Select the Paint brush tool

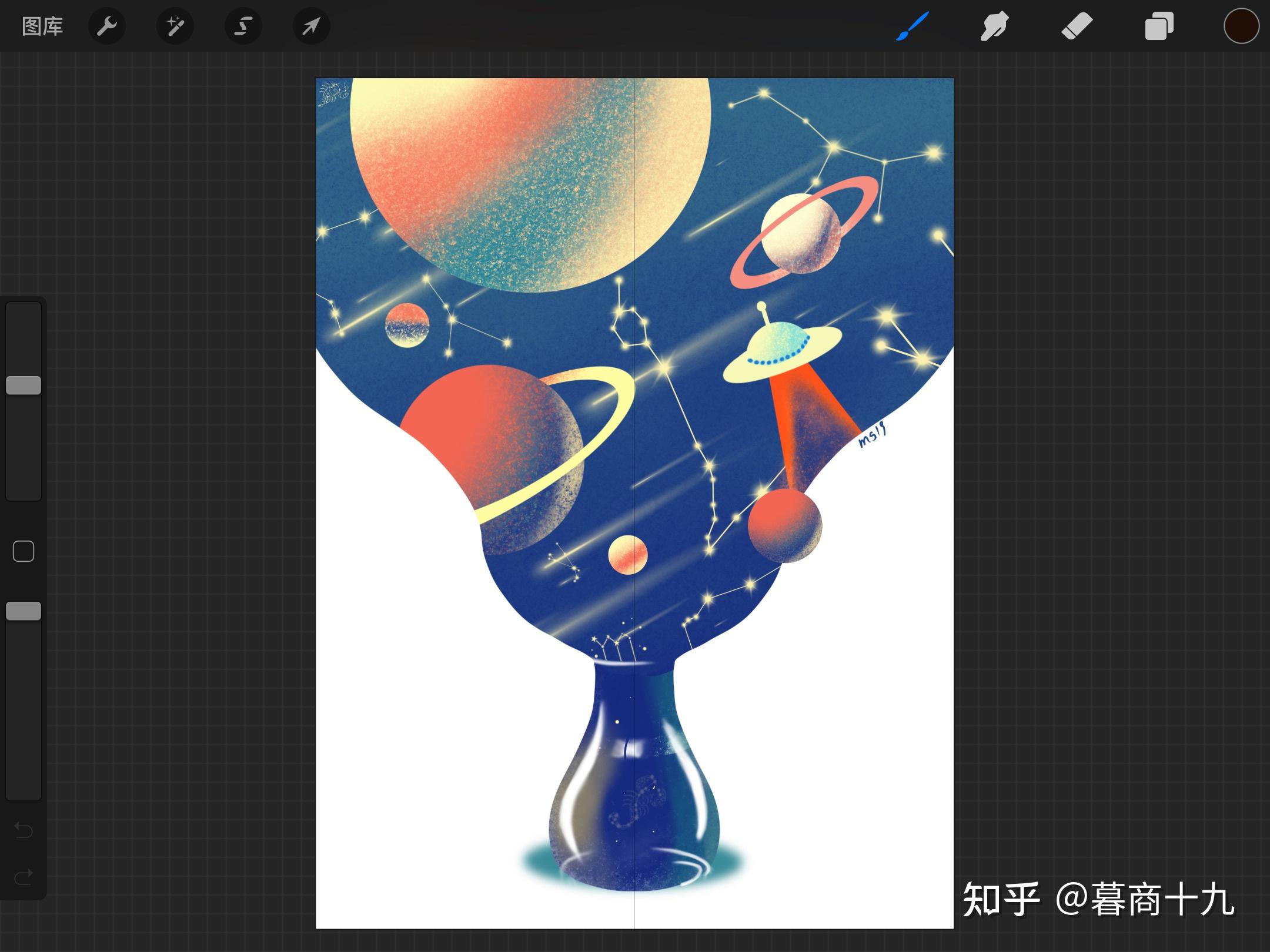tap(912, 26)
